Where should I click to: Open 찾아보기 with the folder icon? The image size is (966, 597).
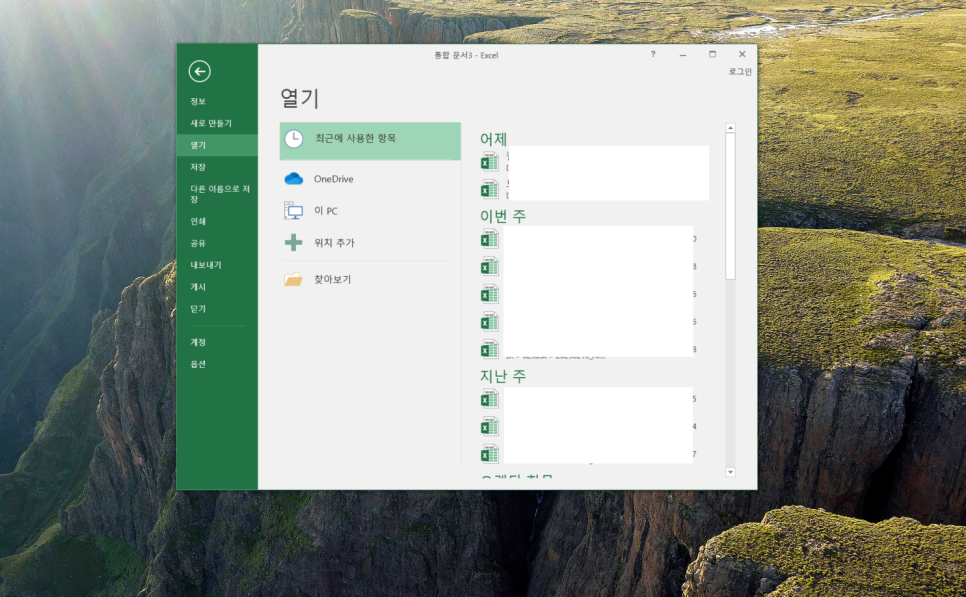pos(370,279)
